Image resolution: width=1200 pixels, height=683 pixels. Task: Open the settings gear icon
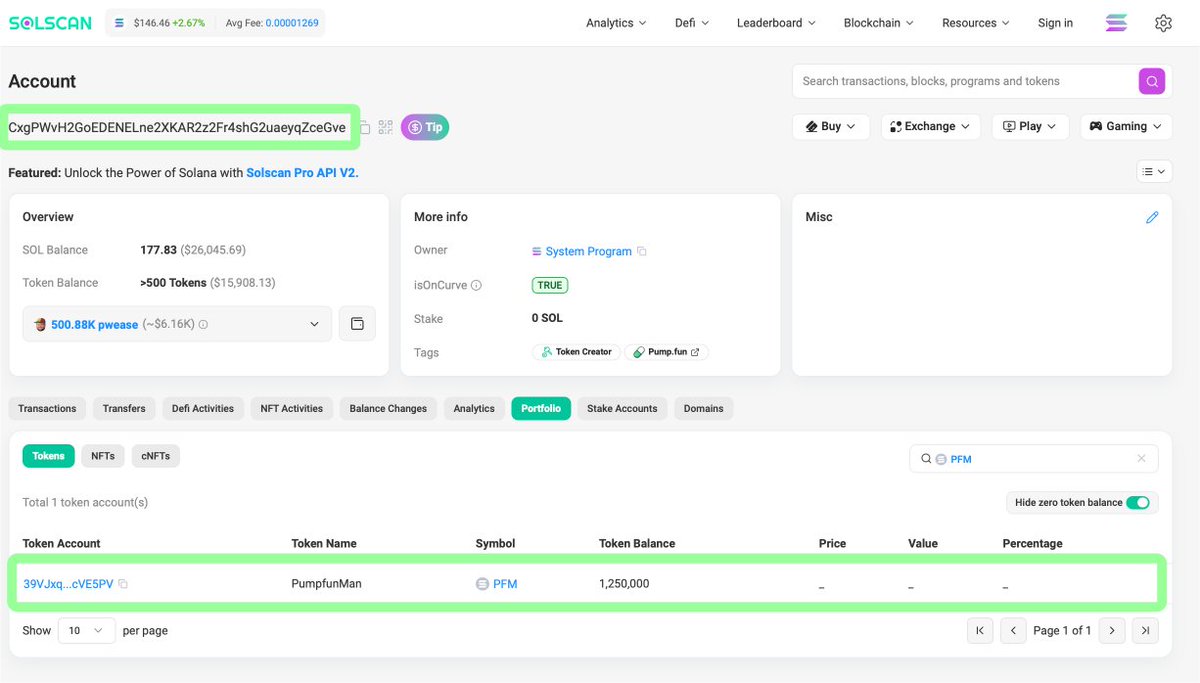pos(1163,22)
